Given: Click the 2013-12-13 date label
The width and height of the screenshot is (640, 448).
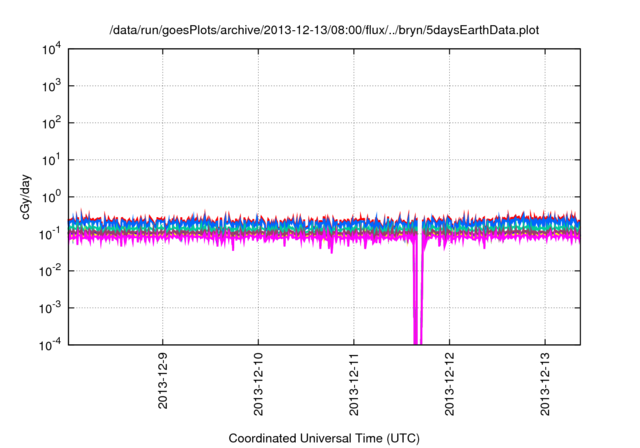Looking at the screenshot, I should click(x=545, y=384).
